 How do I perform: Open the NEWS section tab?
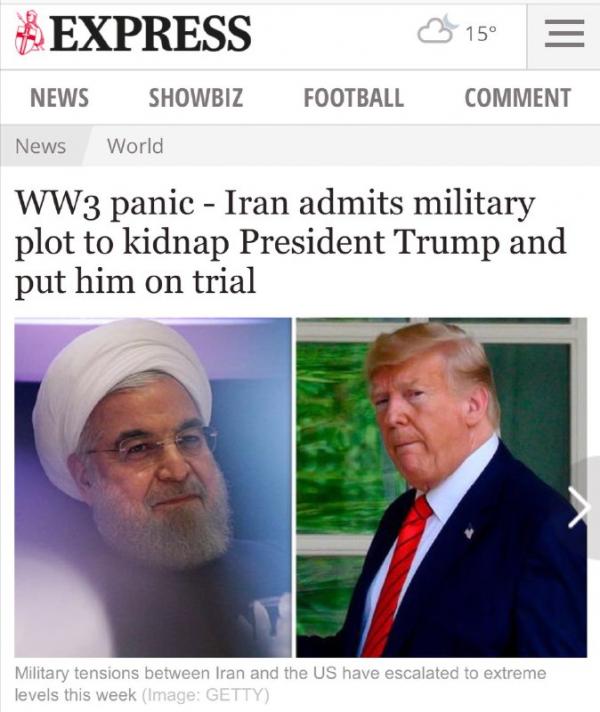pos(60,98)
